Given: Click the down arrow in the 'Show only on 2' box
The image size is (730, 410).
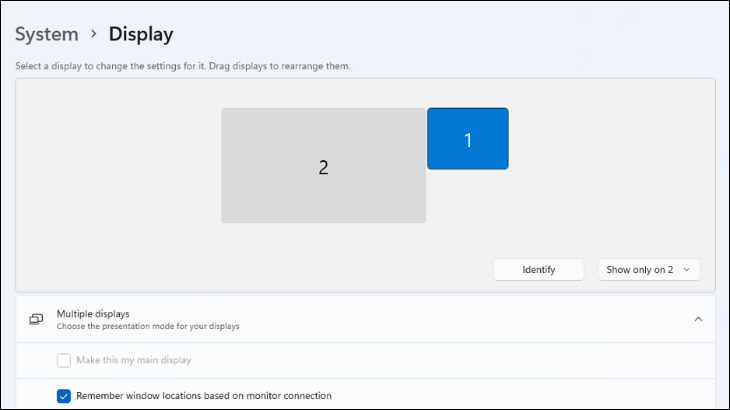Looking at the screenshot, I should point(686,270).
